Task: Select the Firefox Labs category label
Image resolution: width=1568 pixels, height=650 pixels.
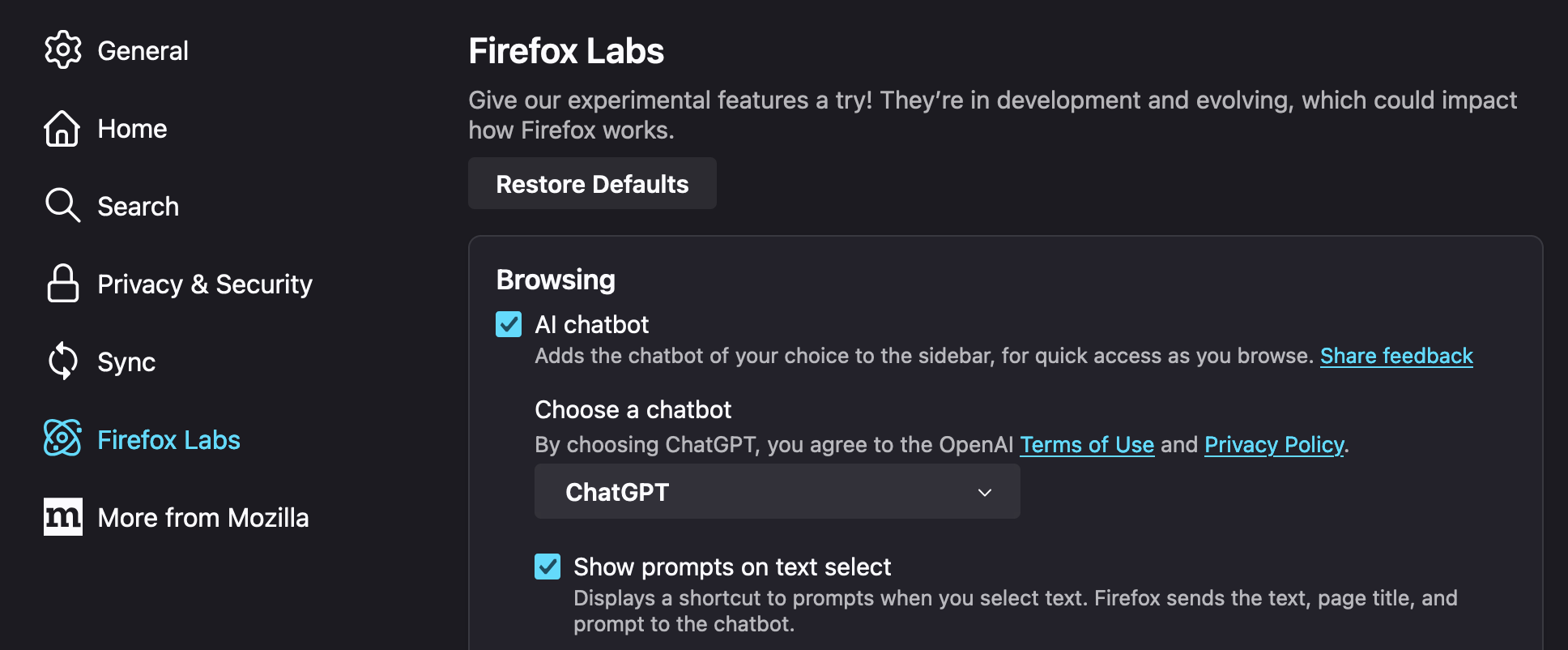Action: click(x=168, y=440)
